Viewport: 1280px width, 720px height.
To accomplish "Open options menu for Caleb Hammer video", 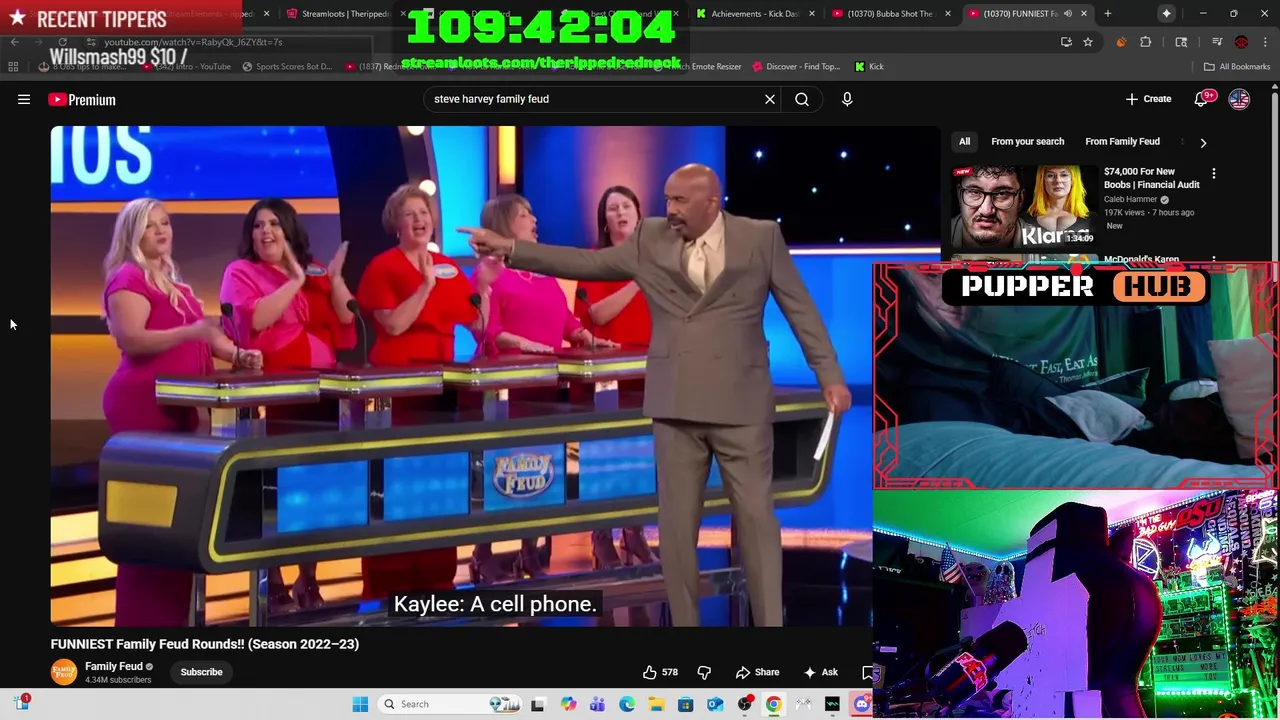I will tap(1214, 174).
